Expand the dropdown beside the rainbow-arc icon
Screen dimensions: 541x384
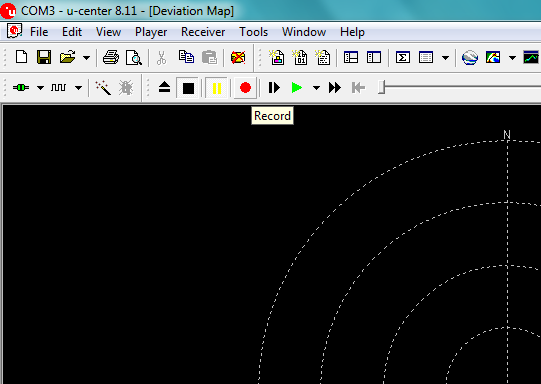512,58
